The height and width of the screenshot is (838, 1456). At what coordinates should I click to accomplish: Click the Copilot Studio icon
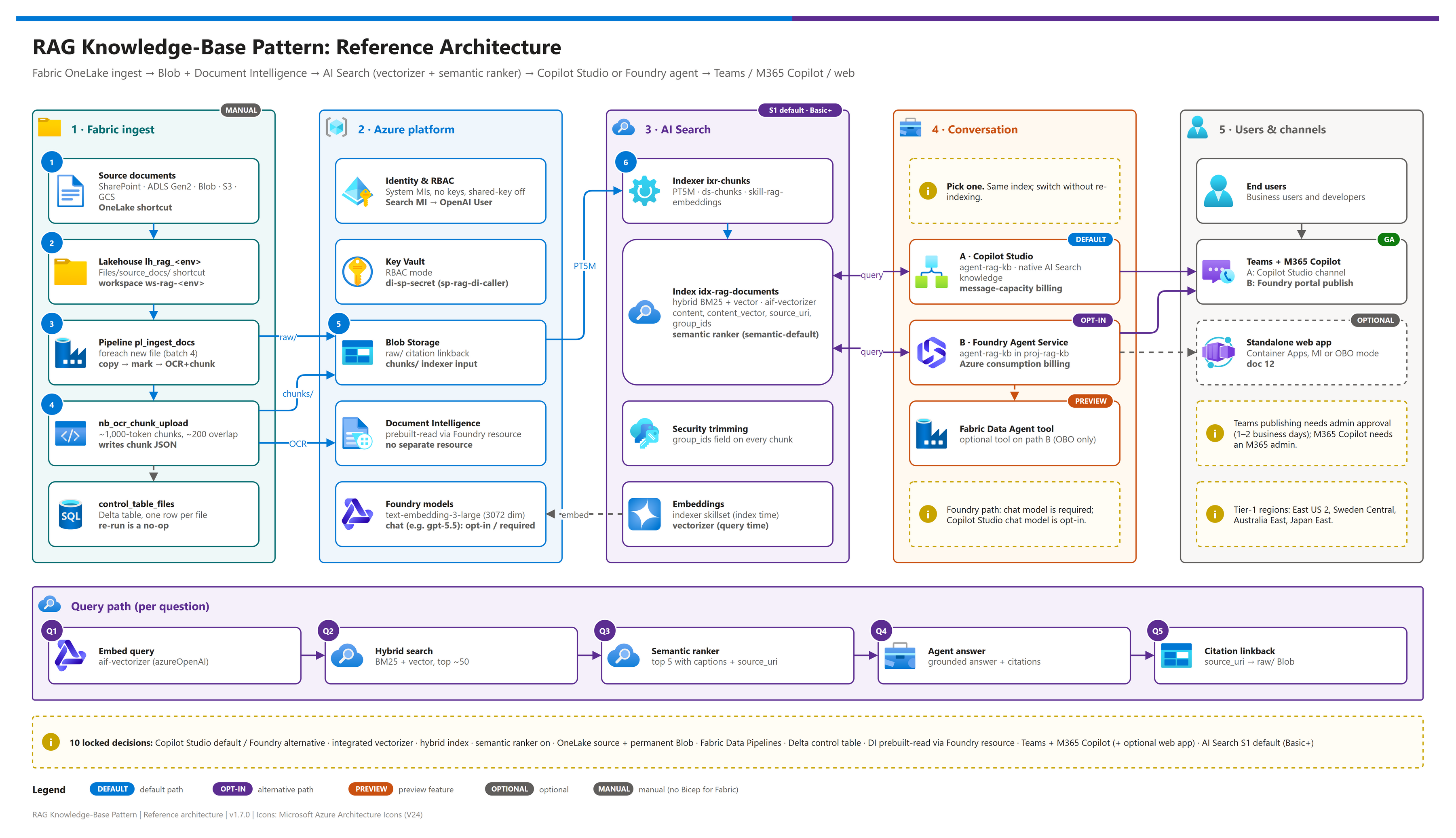point(931,272)
